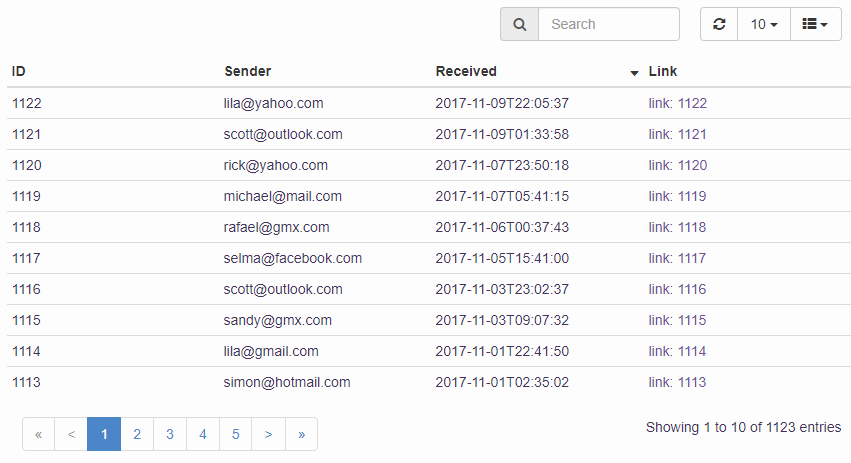Click the magnifier search icon button
851x463 pixels.
coord(519,24)
